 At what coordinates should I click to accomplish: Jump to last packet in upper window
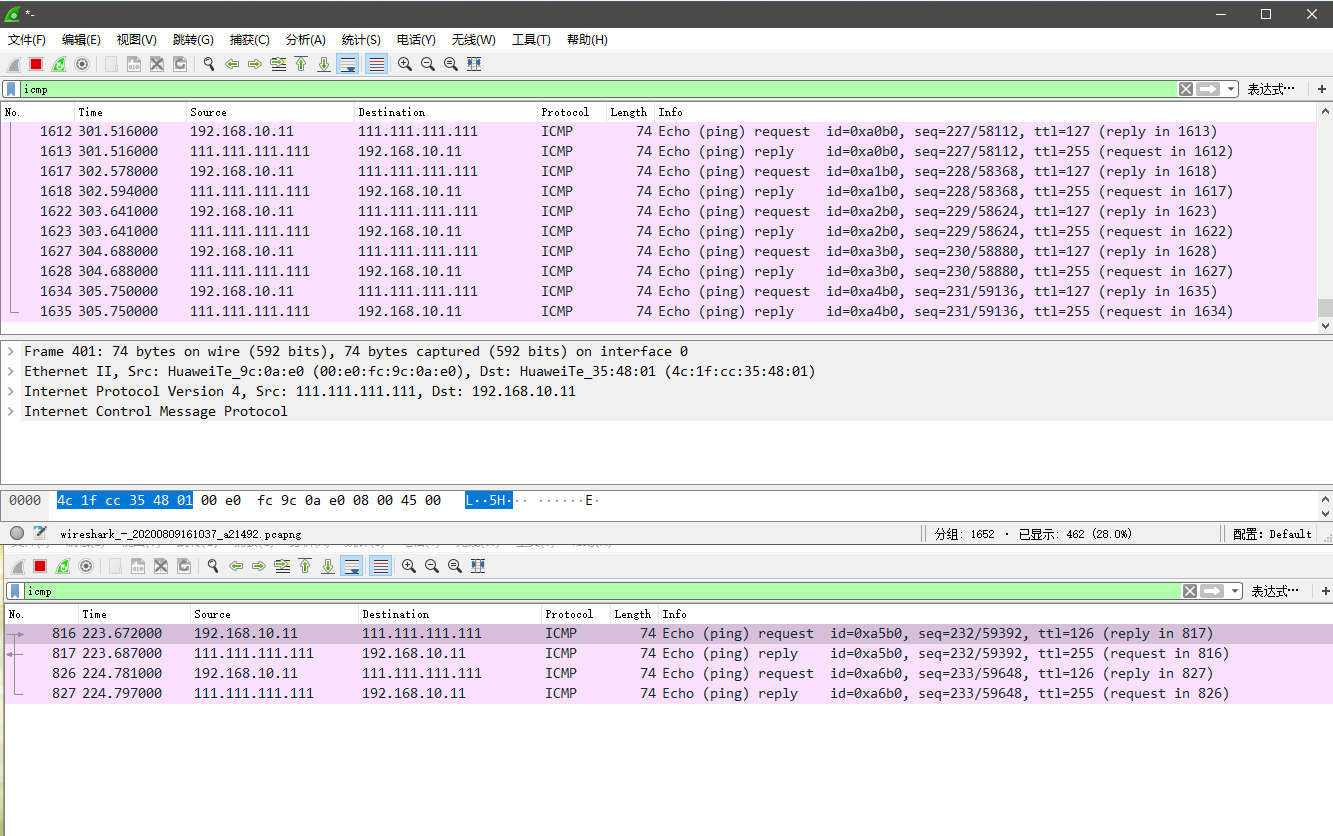[x=324, y=64]
